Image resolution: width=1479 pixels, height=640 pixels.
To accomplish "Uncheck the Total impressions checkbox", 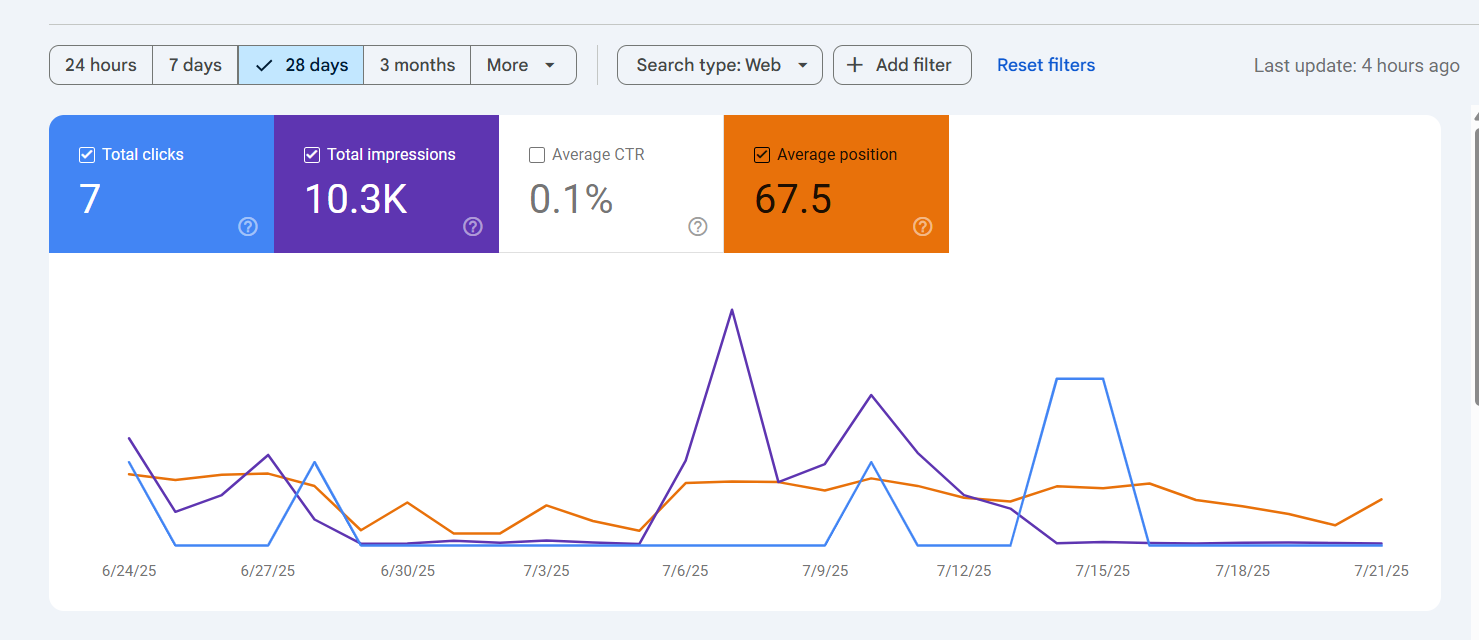I will [312, 155].
